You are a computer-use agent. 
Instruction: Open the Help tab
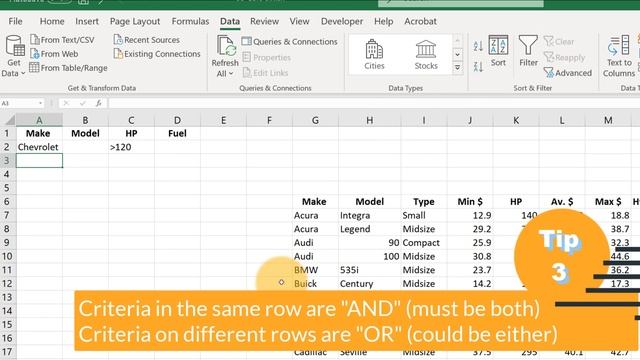[x=384, y=21]
